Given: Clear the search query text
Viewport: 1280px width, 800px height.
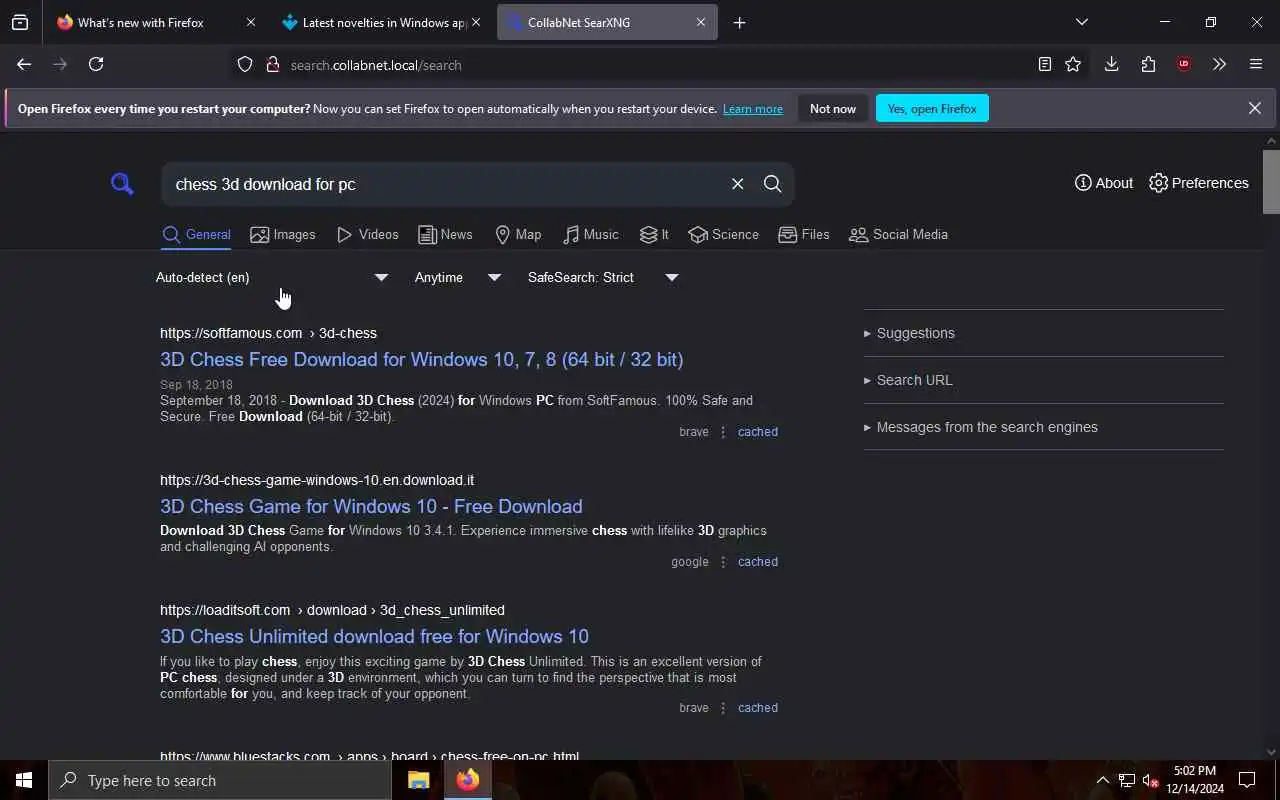Looking at the screenshot, I should pyautogui.click(x=737, y=184).
